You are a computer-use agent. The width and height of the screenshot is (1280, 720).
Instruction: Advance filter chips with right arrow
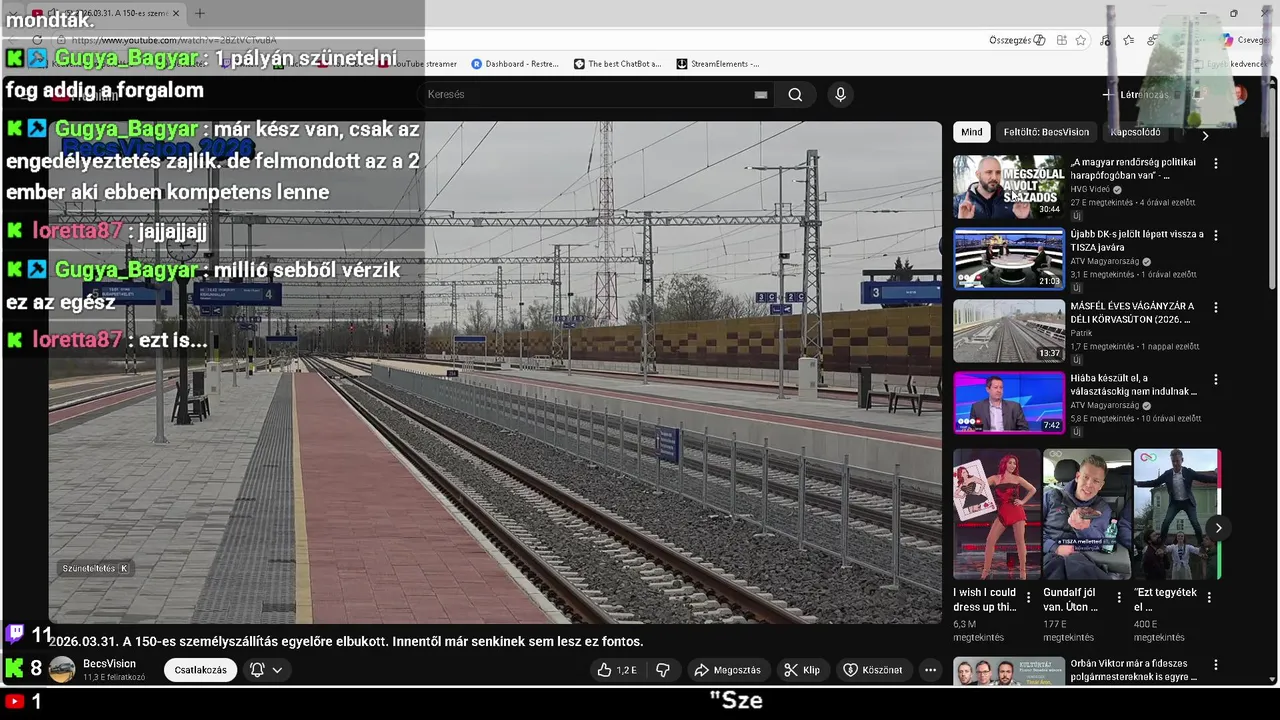tap(1205, 135)
